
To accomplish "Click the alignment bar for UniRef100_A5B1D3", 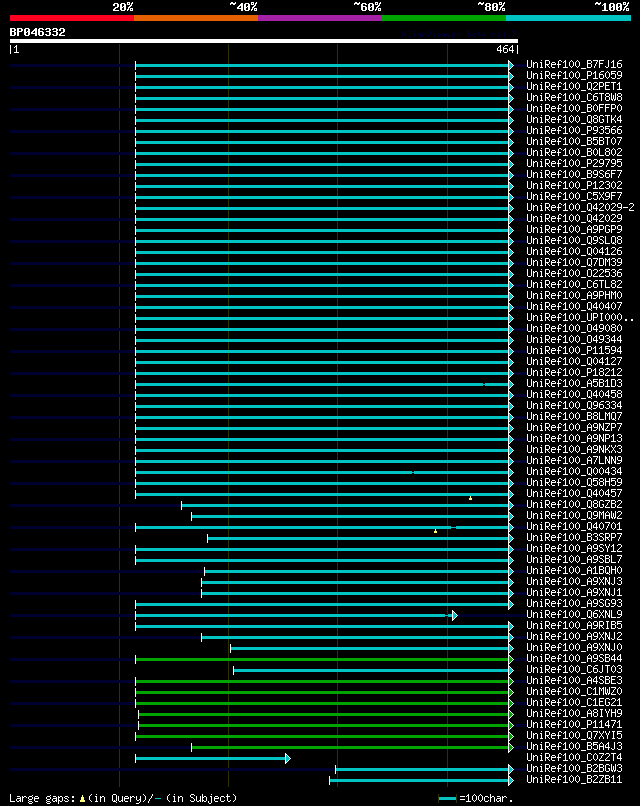I will pyautogui.click(x=322, y=384).
